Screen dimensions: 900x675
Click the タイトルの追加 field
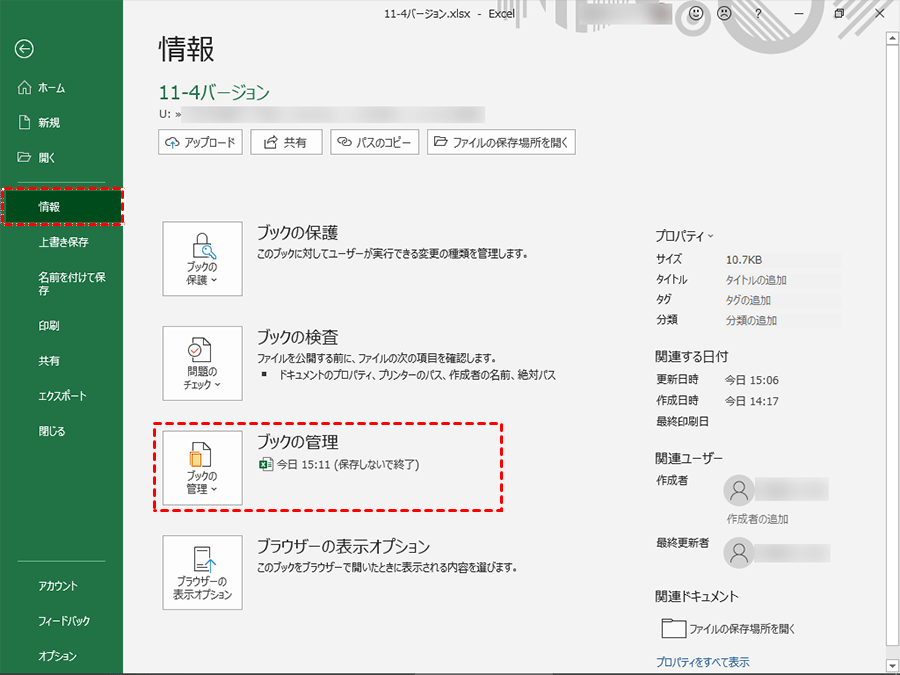tap(756, 280)
